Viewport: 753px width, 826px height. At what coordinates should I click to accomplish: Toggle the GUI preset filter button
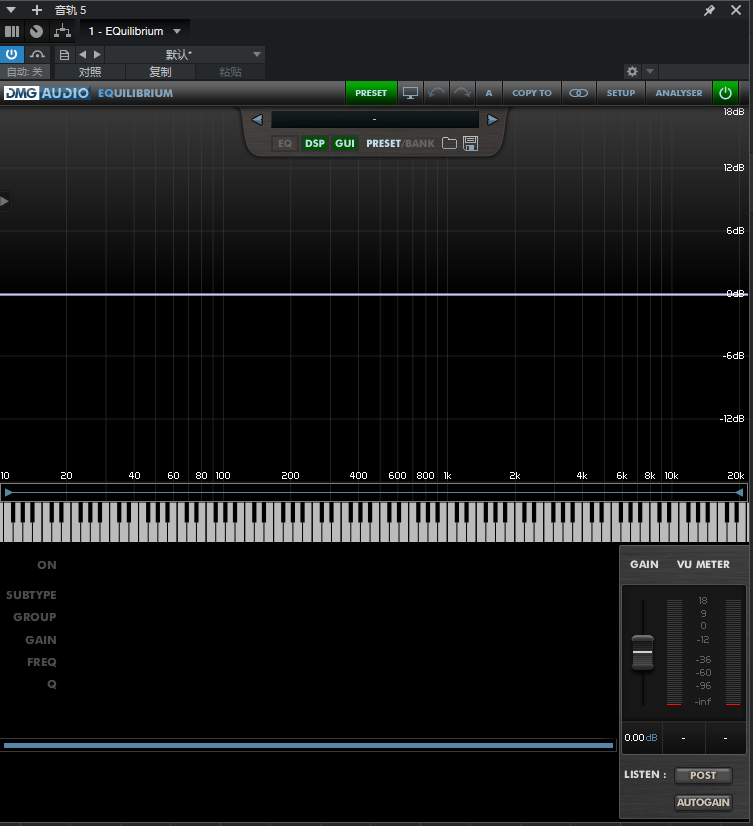point(345,143)
